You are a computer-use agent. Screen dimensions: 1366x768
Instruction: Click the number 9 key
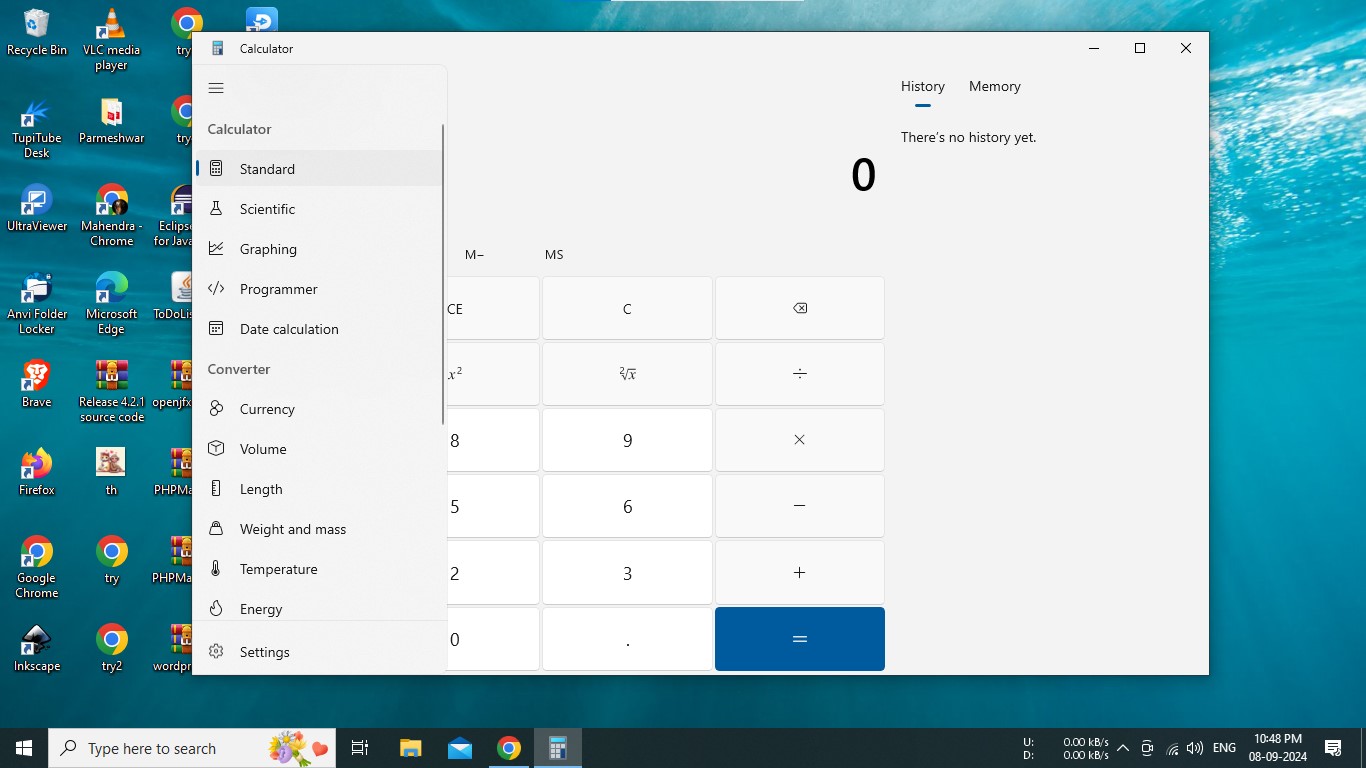[627, 440]
